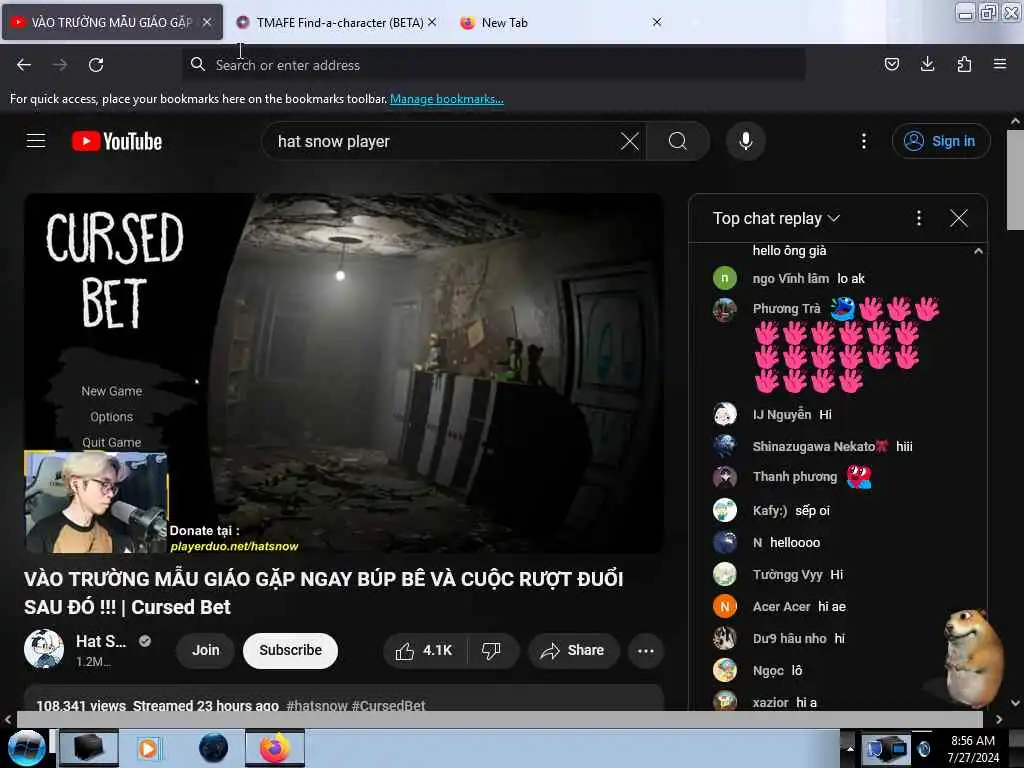Clear the YouTube search text
Viewport: 1024px width, 768px height.
pyautogui.click(x=630, y=141)
